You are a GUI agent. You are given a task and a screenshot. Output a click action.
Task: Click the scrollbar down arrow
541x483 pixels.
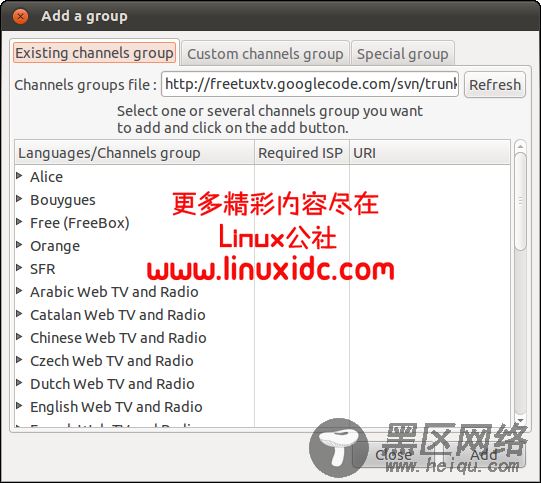(x=520, y=420)
